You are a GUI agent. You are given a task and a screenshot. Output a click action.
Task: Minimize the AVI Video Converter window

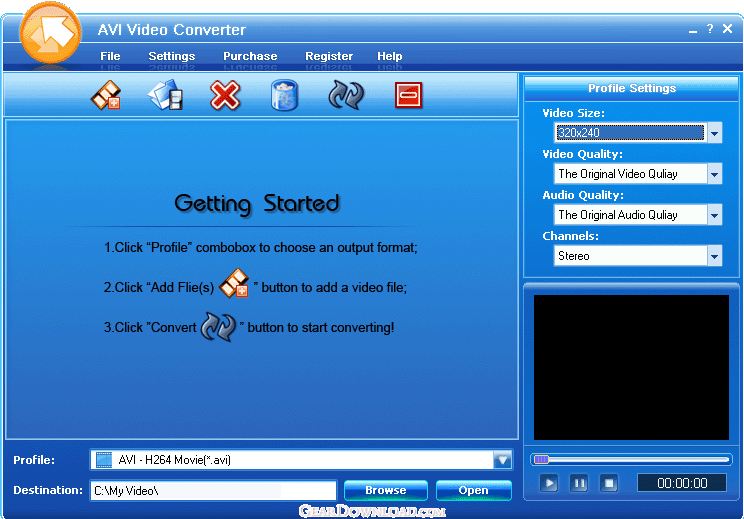(693, 30)
